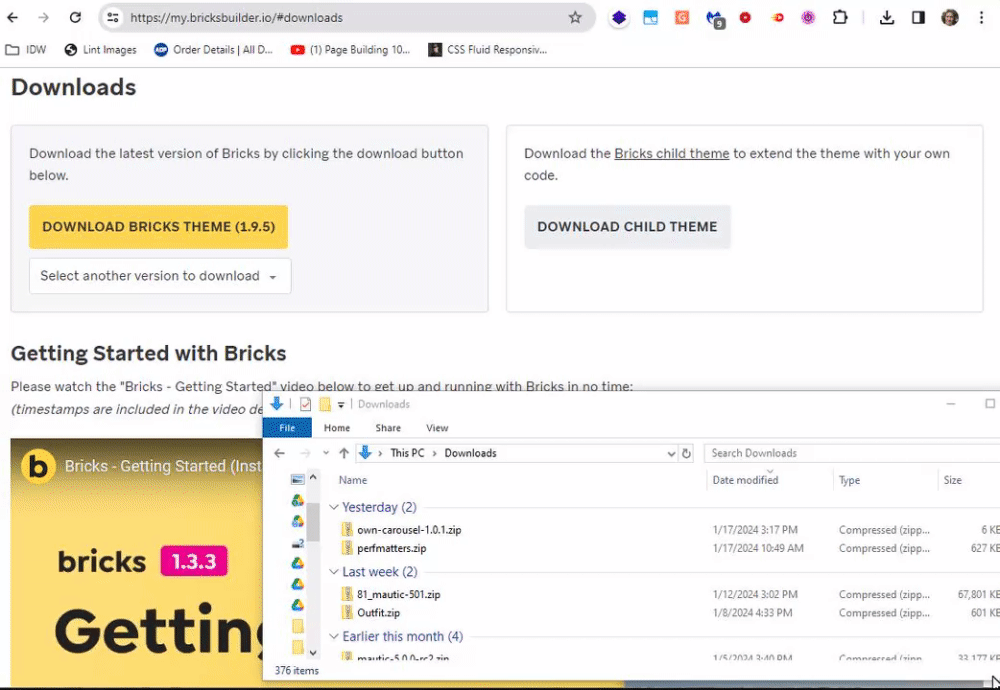Click the Search Downloads box
Image resolution: width=1000 pixels, height=690 pixels.
pos(852,453)
